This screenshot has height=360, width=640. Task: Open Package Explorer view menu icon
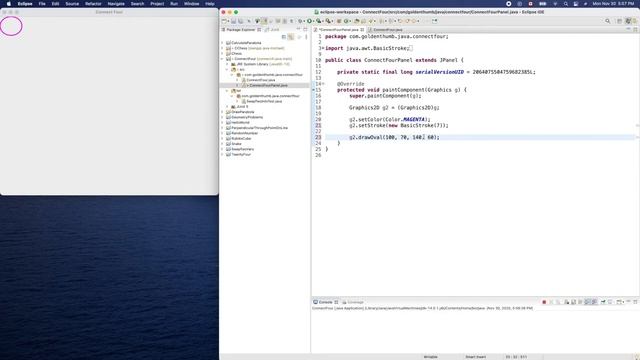point(306,37)
